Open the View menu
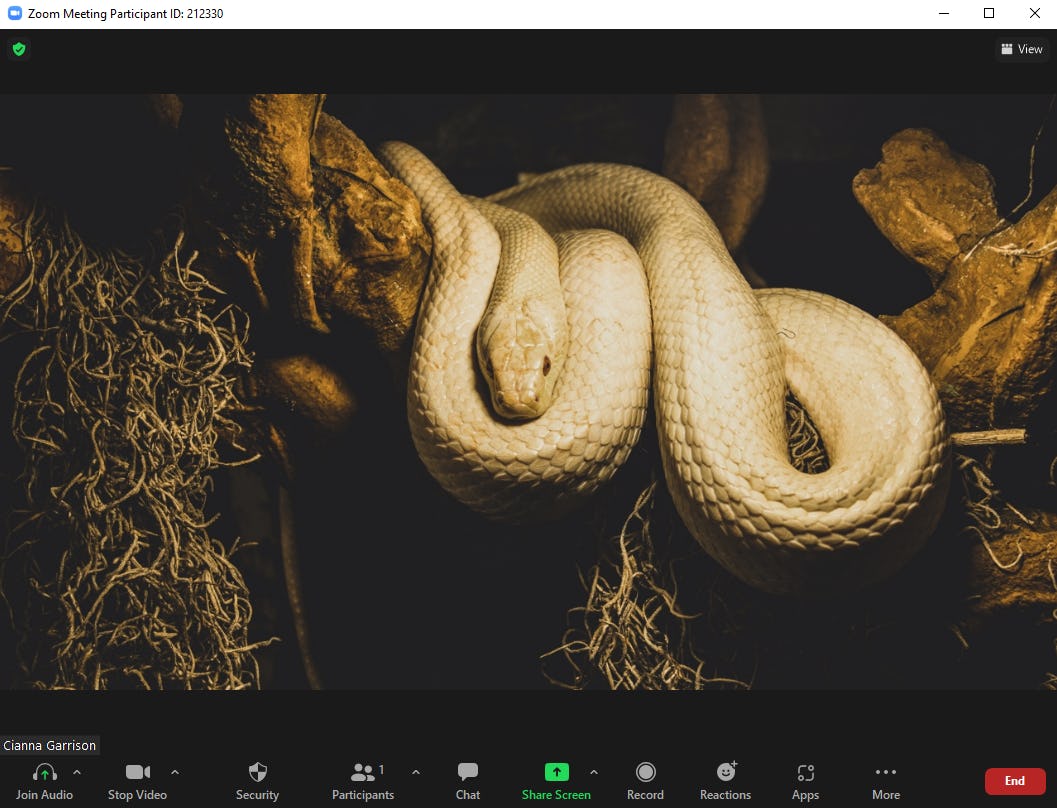The image size is (1057, 808). (1021, 48)
